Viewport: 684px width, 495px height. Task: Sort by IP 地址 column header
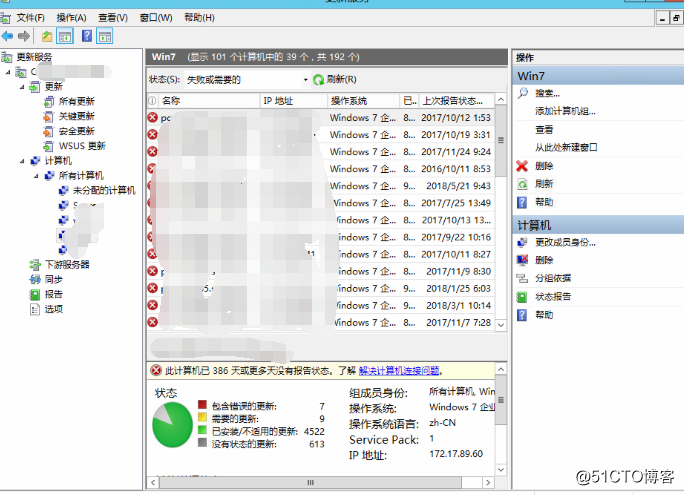click(293, 101)
